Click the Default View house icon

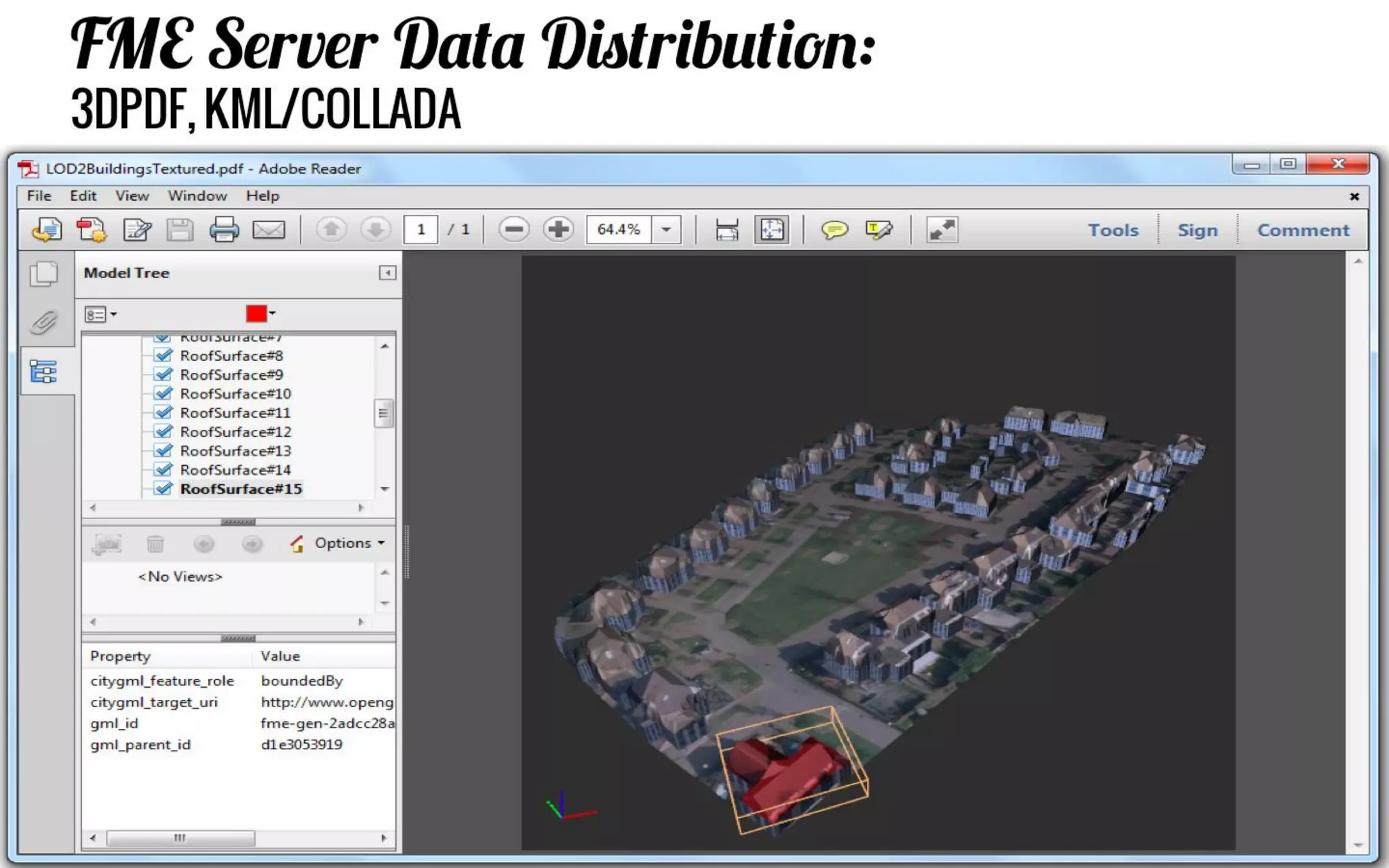[297, 543]
